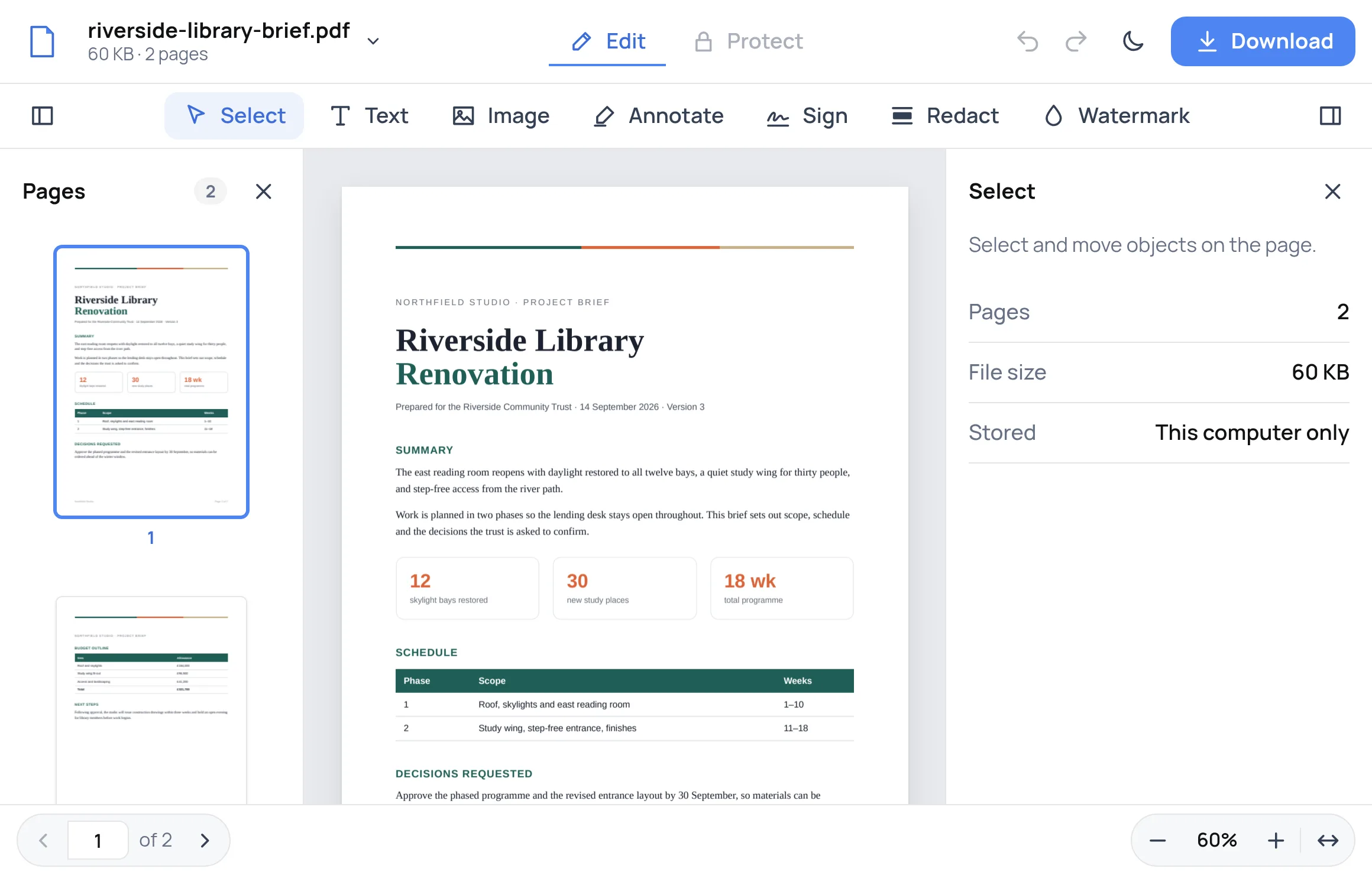This screenshot has height=875, width=1372.
Task: Select page 2 thumbnail
Action: pyautogui.click(x=151, y=700)
